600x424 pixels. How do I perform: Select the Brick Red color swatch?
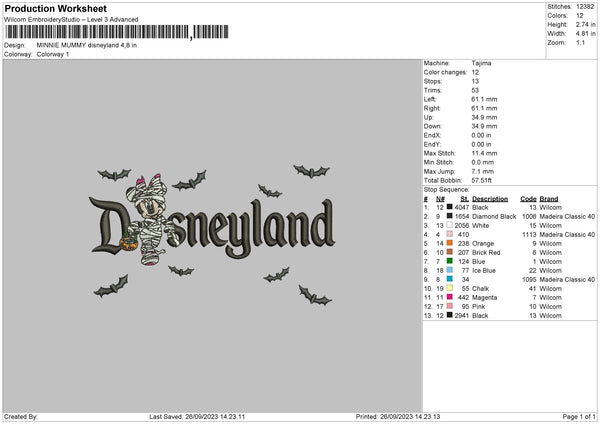(450, 252)
